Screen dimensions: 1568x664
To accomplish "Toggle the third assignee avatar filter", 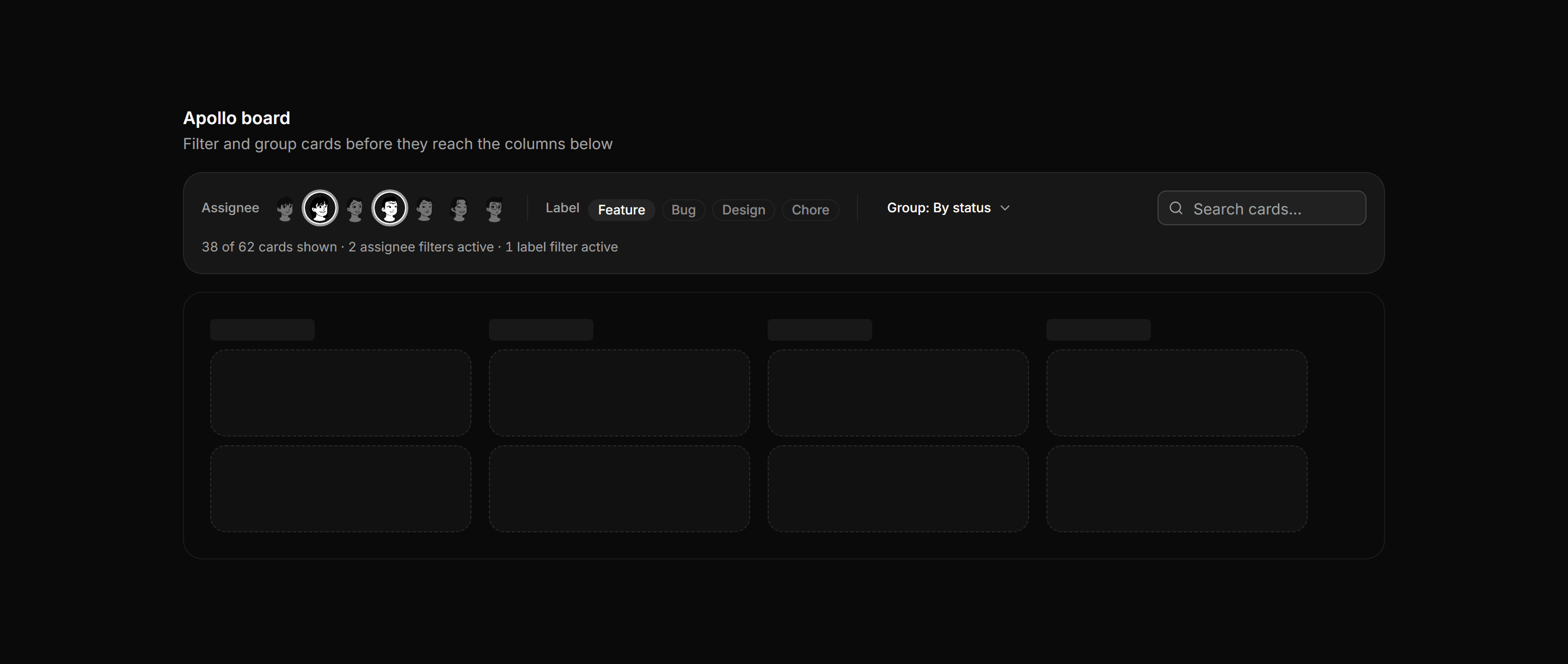I will tap(355, 208).
